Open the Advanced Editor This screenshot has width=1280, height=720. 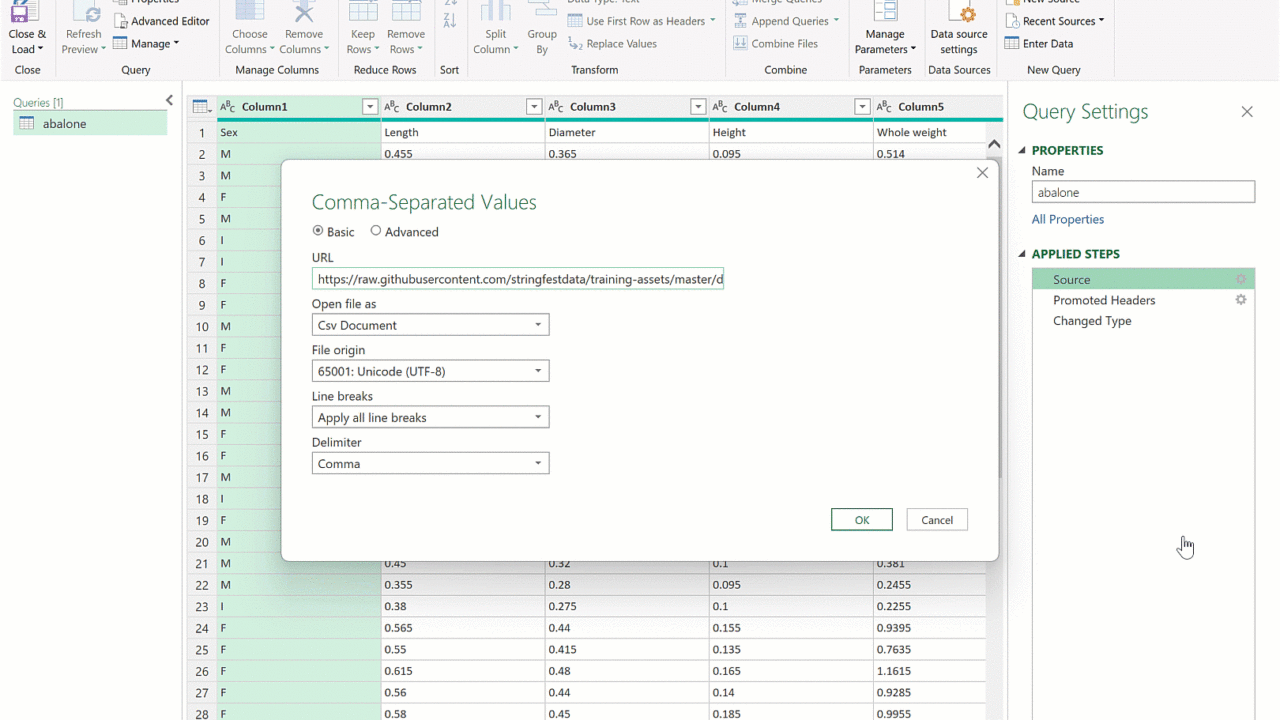click(x=161, y=21)
